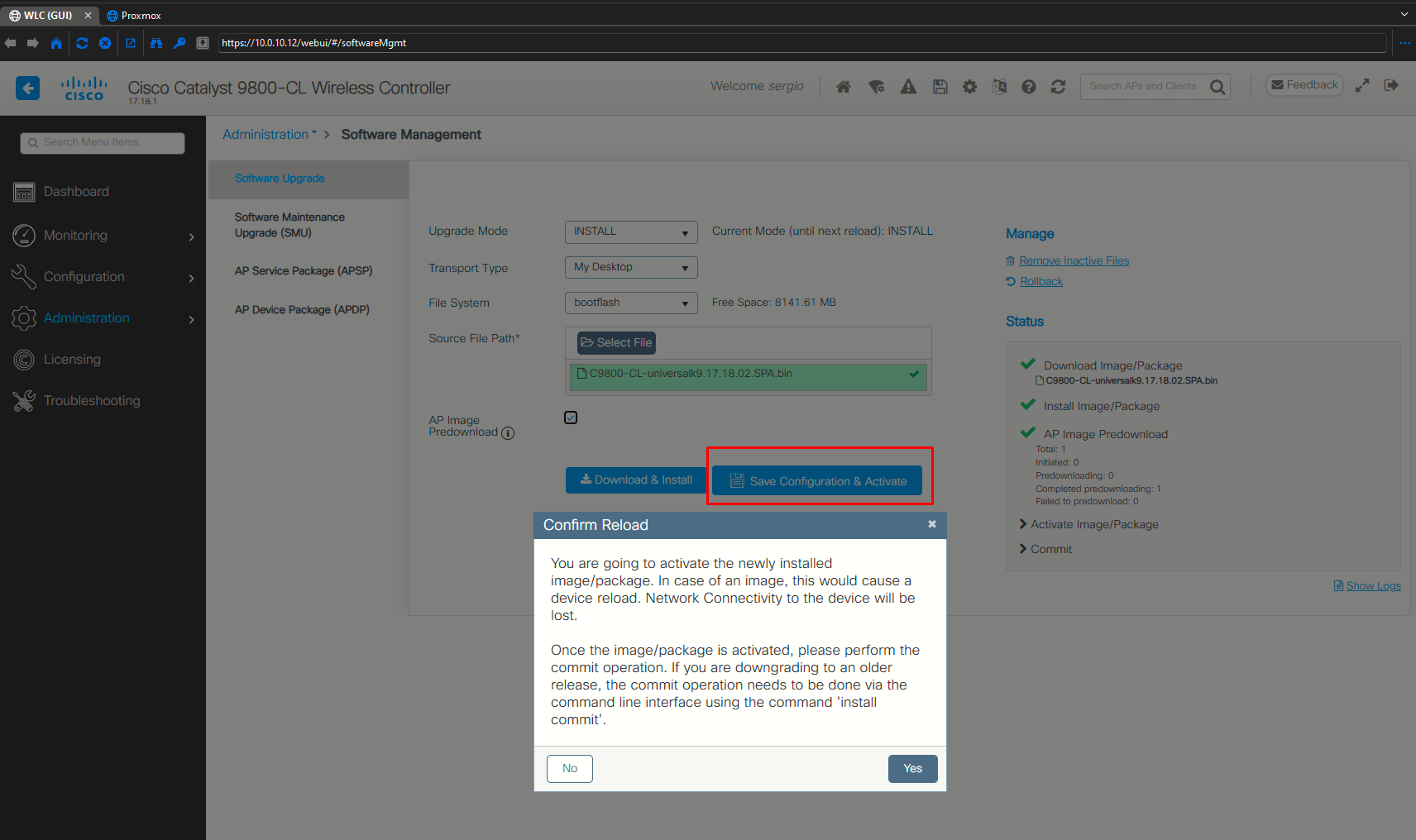
Task: Go back using the browser back arrow
Action: (x=10, y=43)
